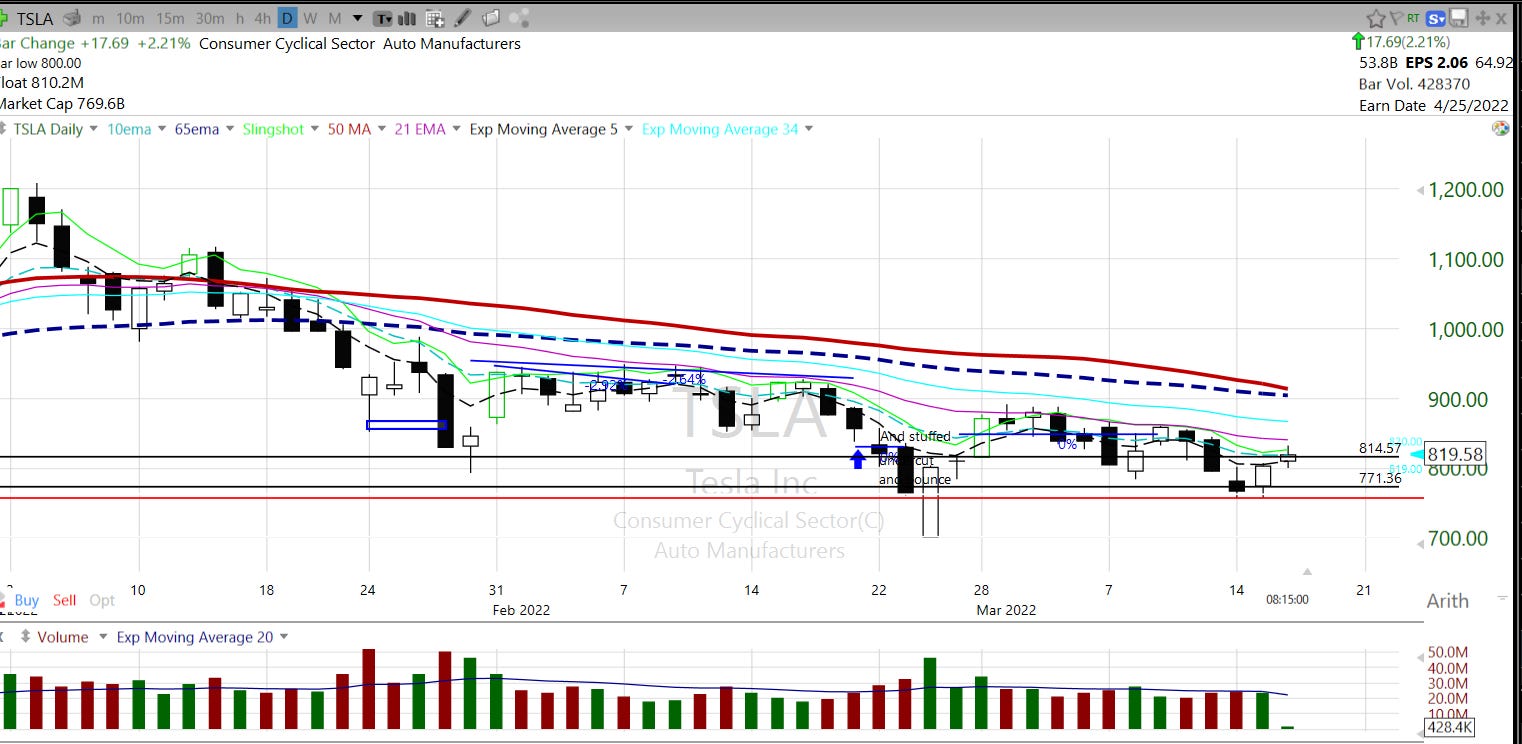
Task: Open the Slingshot indicator dropdown
Action: pyautogui.click(x=314, y=129)
